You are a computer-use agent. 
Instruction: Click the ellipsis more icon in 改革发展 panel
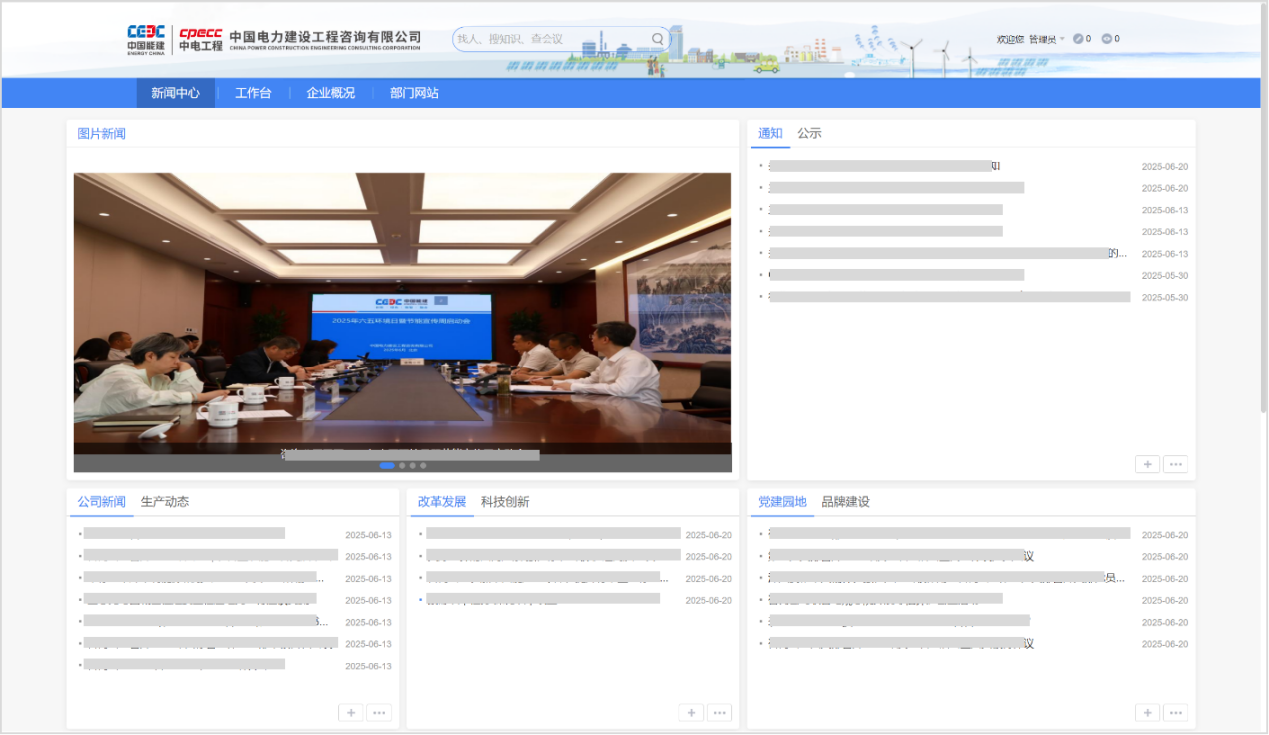point(719,712)
